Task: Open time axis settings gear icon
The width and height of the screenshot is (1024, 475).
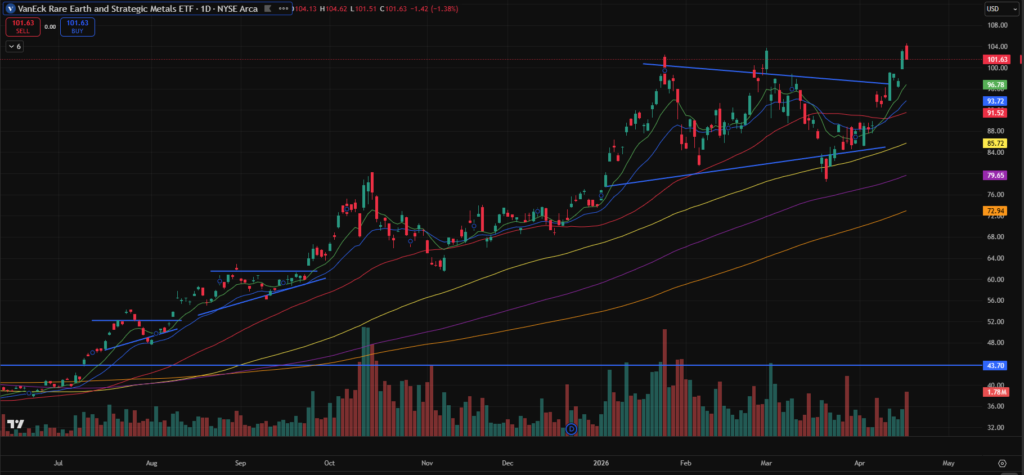Action: (x=1002, y=464)
